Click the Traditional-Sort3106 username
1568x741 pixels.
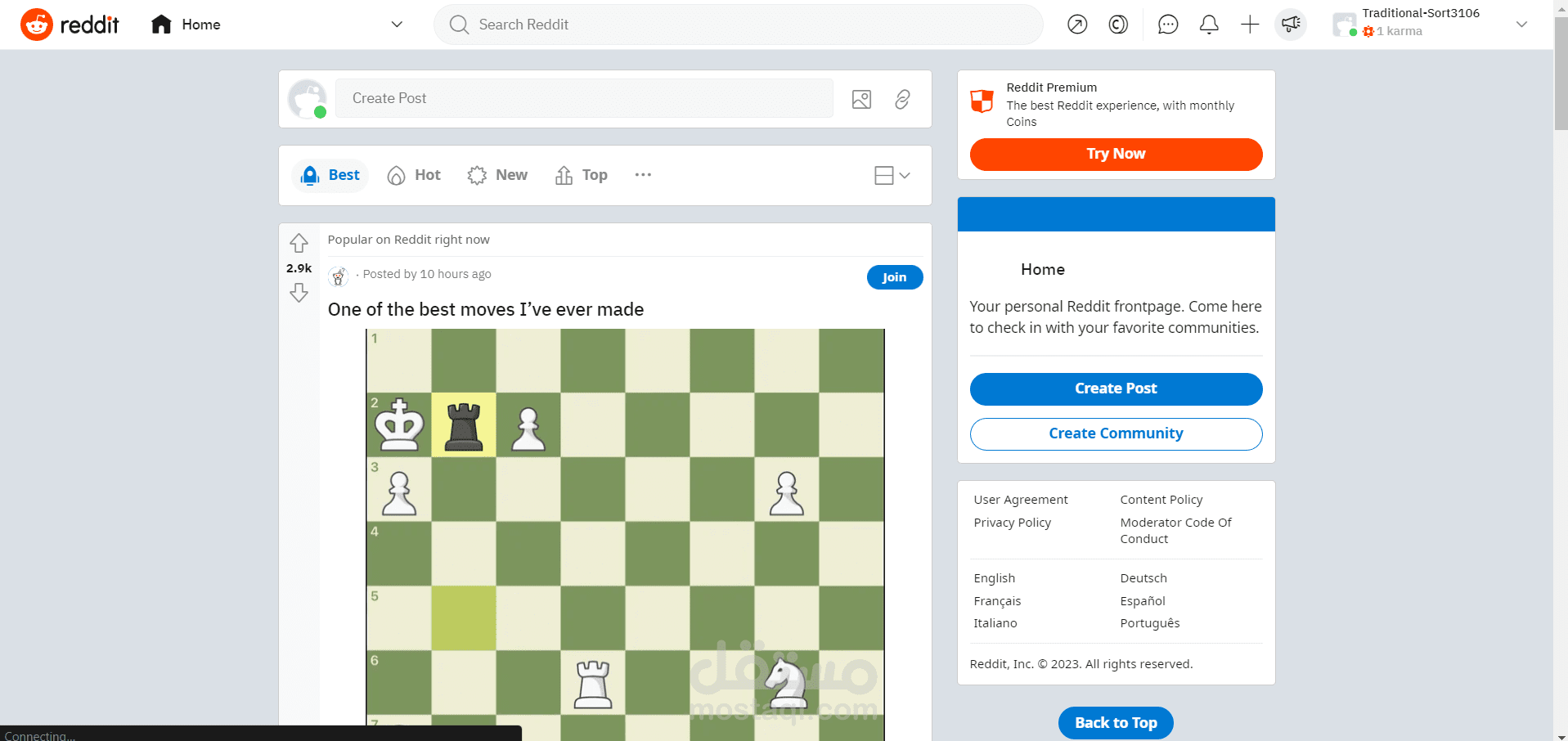(x=1421, y=13)
